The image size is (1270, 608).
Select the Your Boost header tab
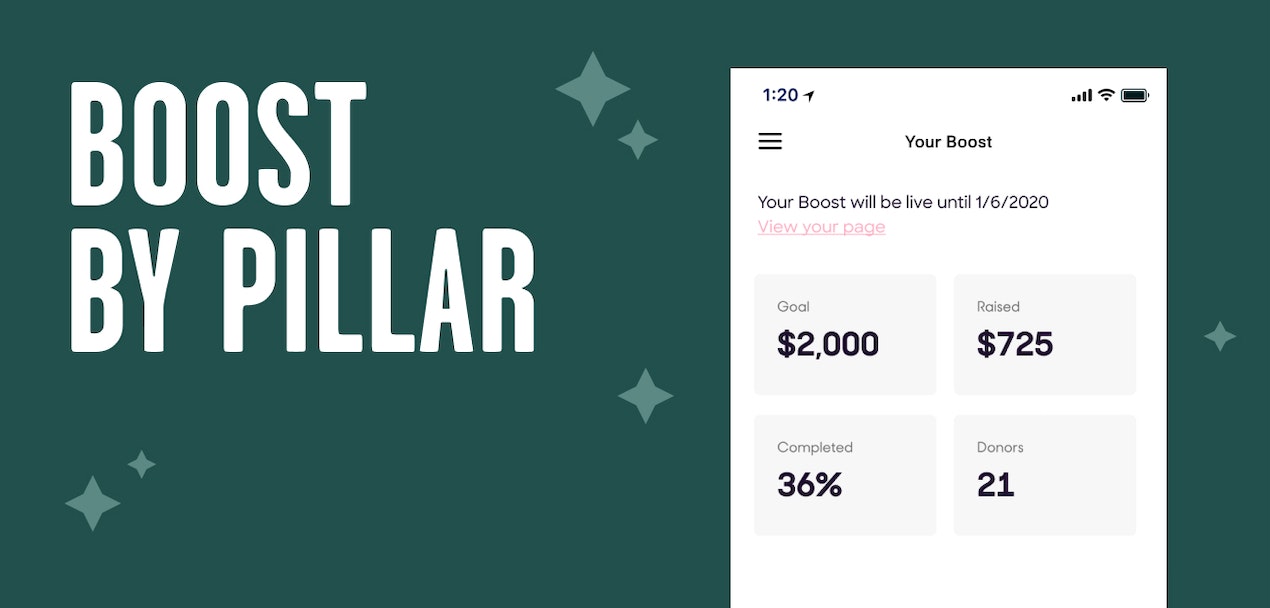point(948,141)
